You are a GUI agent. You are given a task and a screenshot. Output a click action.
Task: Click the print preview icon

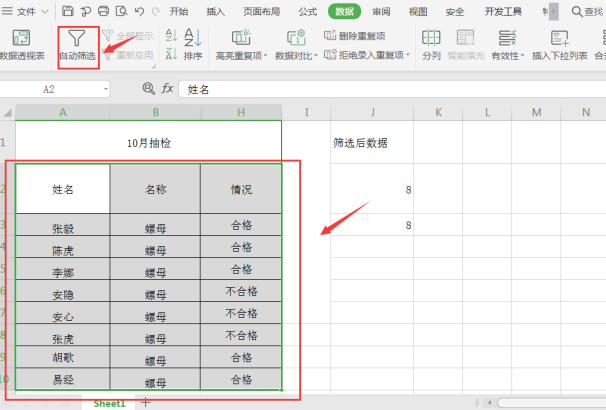121,11
